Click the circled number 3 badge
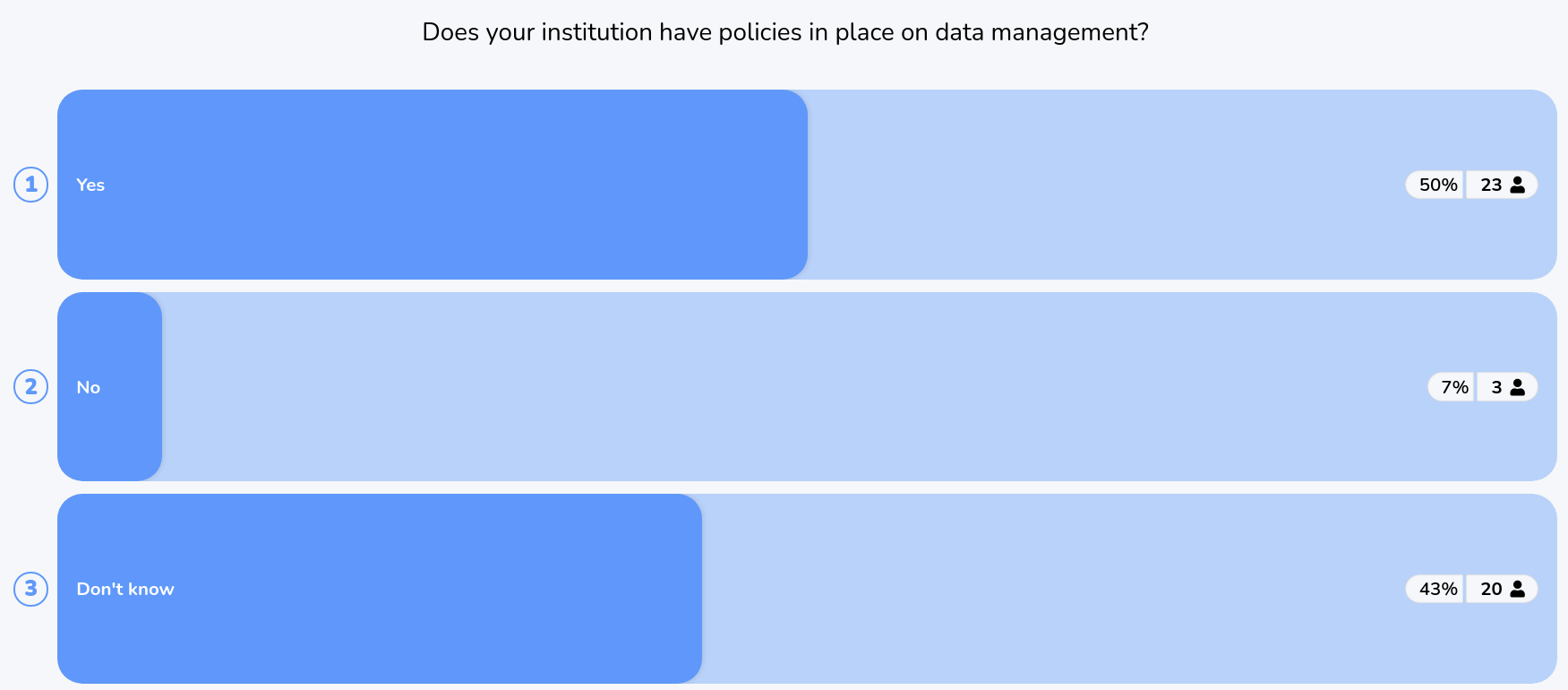Viewport: 1568px width, 690px height. click(30, 589)
